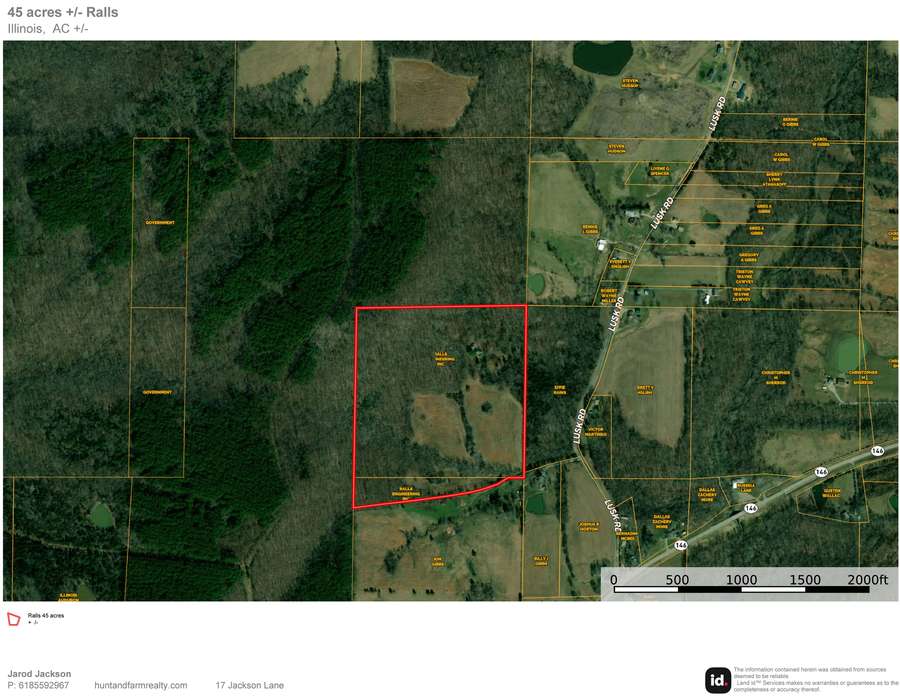Click the '1500' scale label
Screen dimensions: 900x696
point(805,580)
